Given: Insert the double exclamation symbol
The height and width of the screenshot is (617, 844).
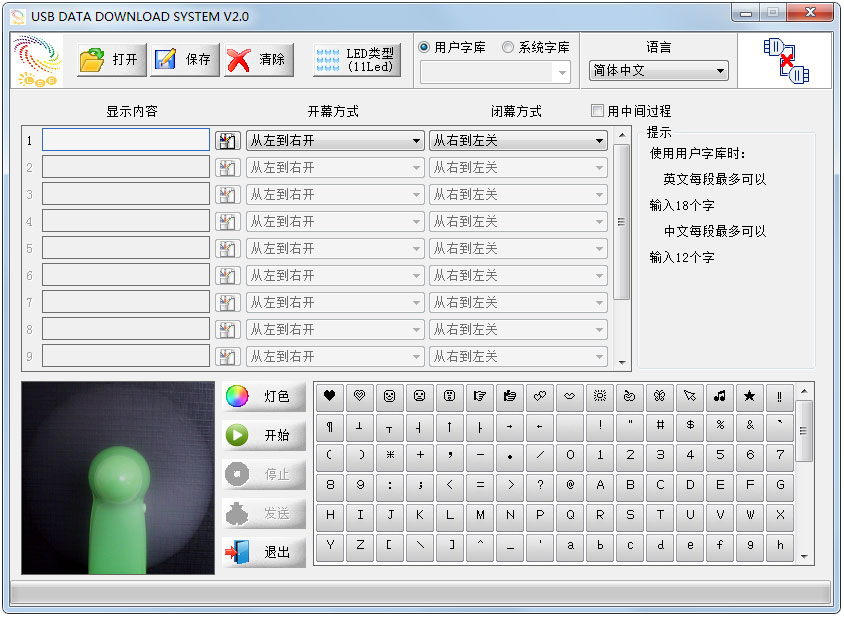Looking at the screenshot, I should pos(780,396).
